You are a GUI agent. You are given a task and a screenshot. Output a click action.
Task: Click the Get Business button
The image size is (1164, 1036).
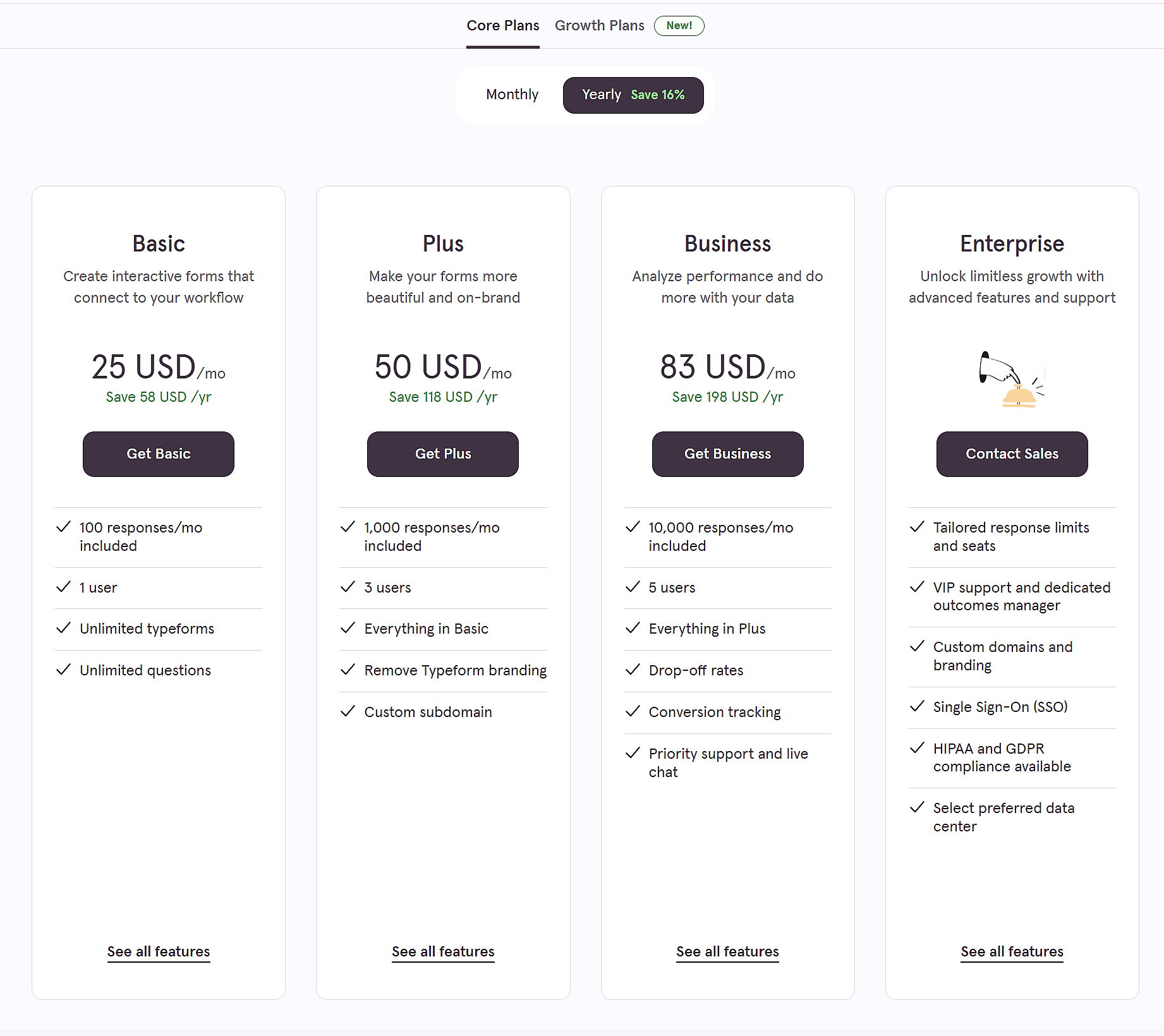[x=727, y=454]
